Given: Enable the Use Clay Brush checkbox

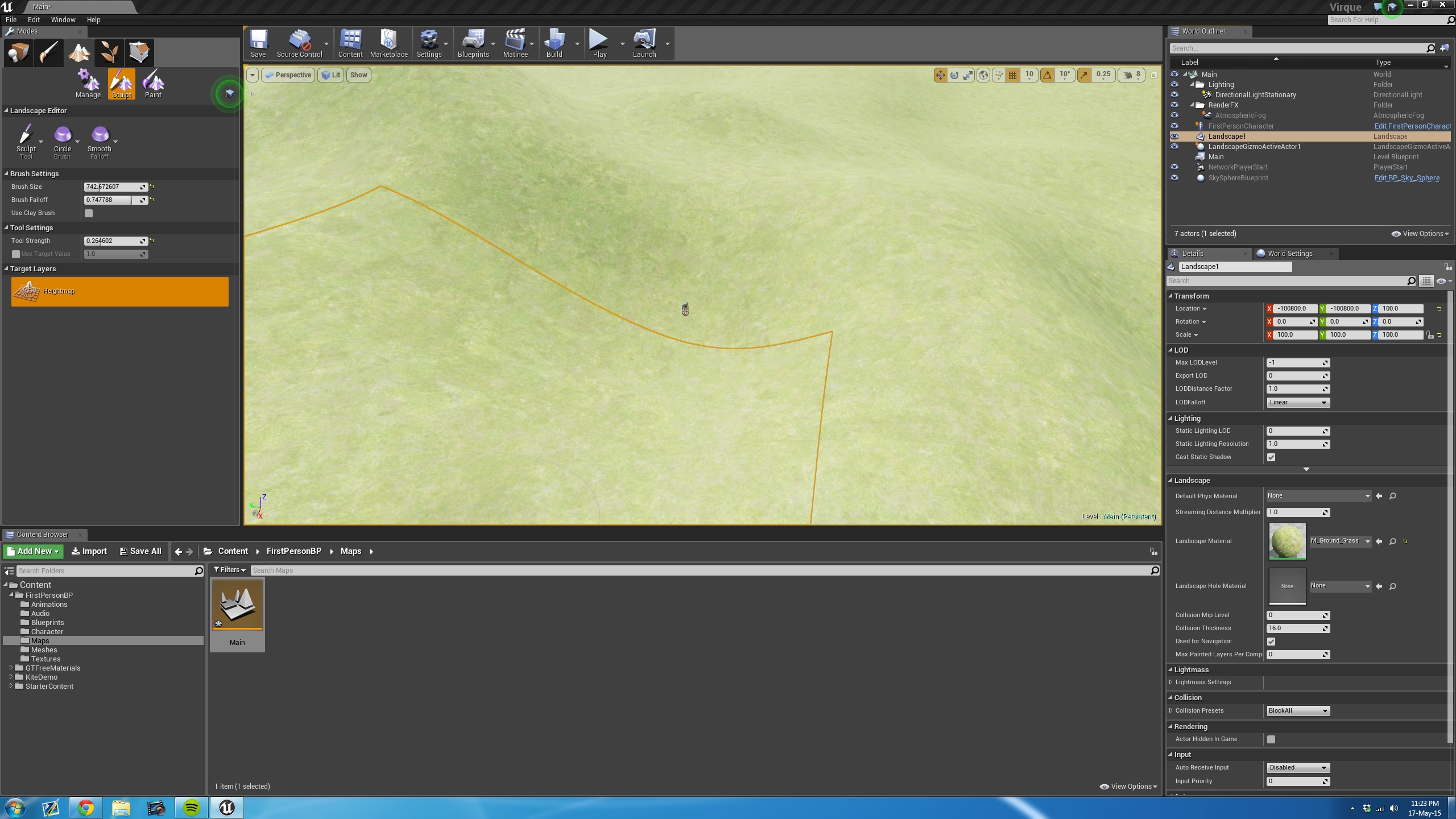Looking at the screenshot, I should point(89,213).
